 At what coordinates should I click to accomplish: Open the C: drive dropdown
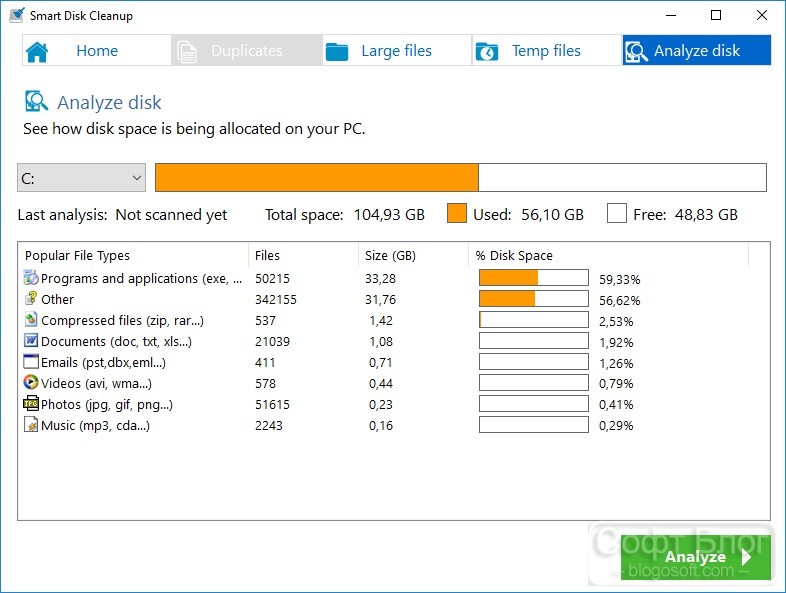click(81, 177)
